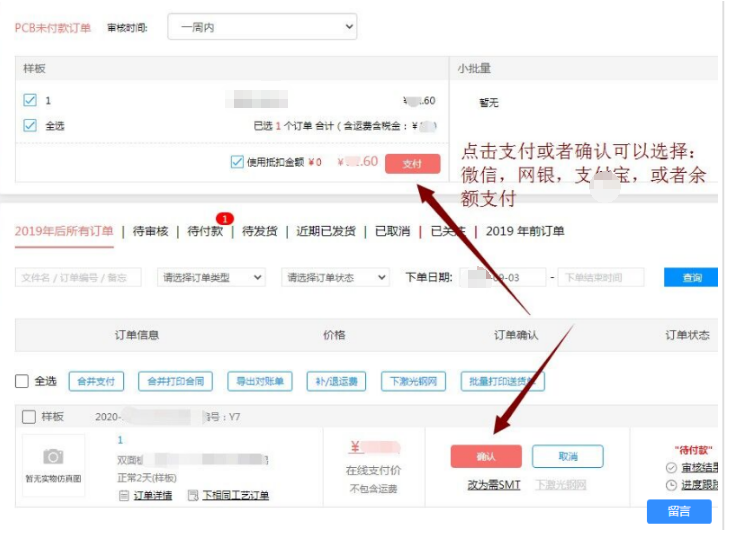The height and width of the screenshot is (548, 731).
Task: Expand the 请选择订单类型 dropdown
Action: pos(211,278)
